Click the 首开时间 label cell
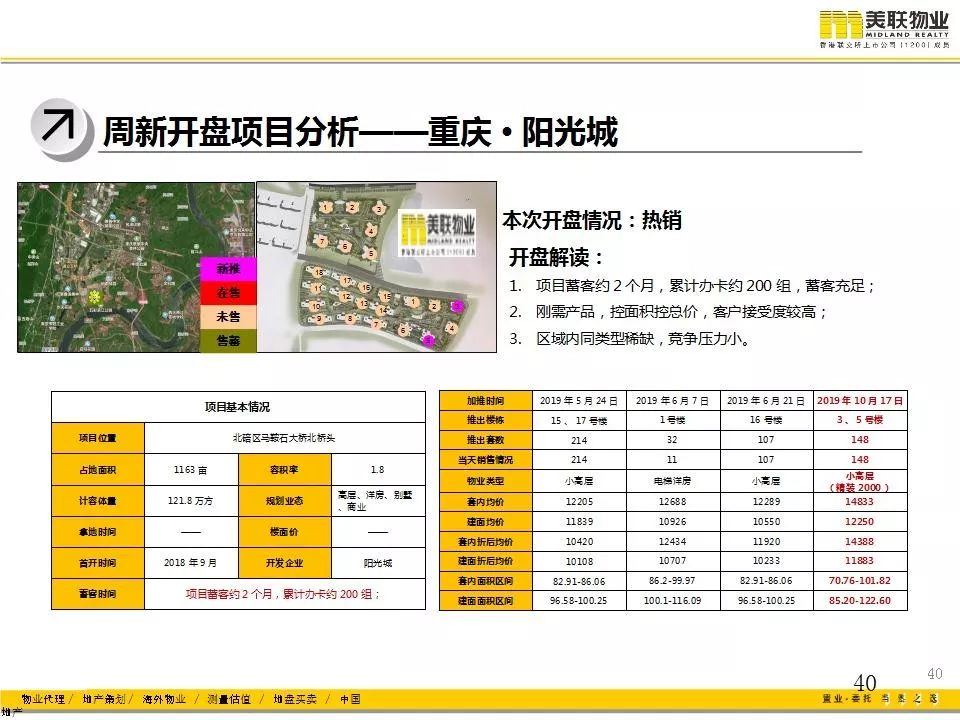The width and height of the screenshot is (960, 720). coord(98,563)
